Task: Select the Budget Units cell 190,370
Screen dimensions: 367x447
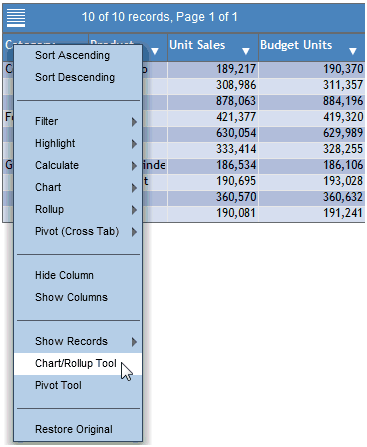Action: pos(312,69)
